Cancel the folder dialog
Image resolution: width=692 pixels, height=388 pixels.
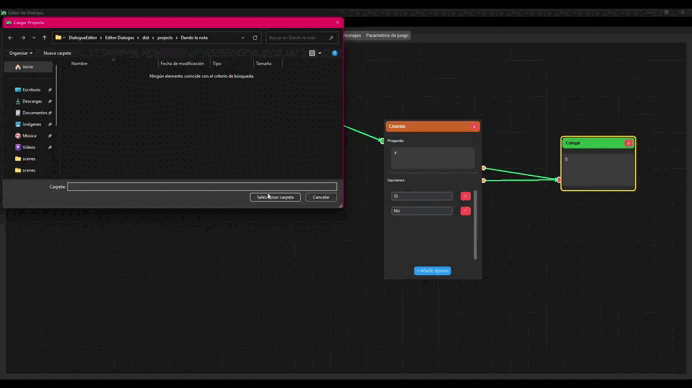point(321,197)
